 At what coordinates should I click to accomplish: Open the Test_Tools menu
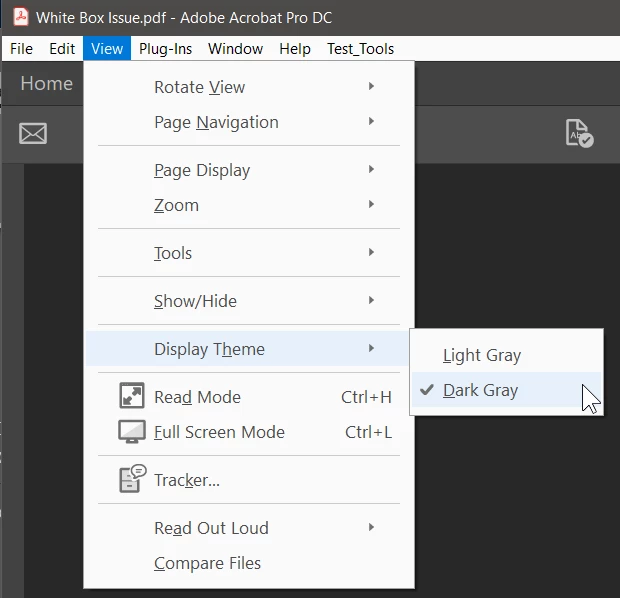[360, 49]
